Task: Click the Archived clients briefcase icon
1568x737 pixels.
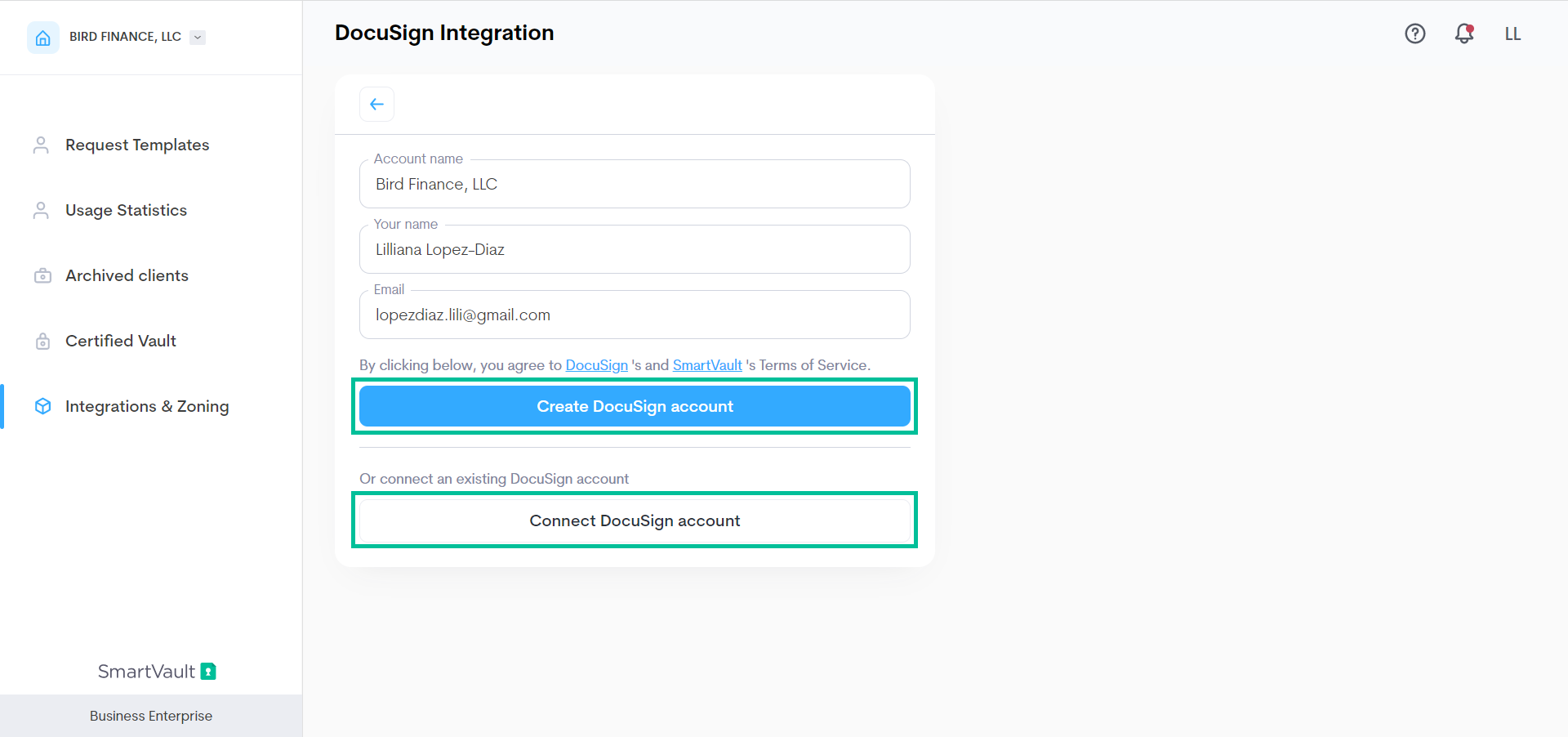Action: 42,275
